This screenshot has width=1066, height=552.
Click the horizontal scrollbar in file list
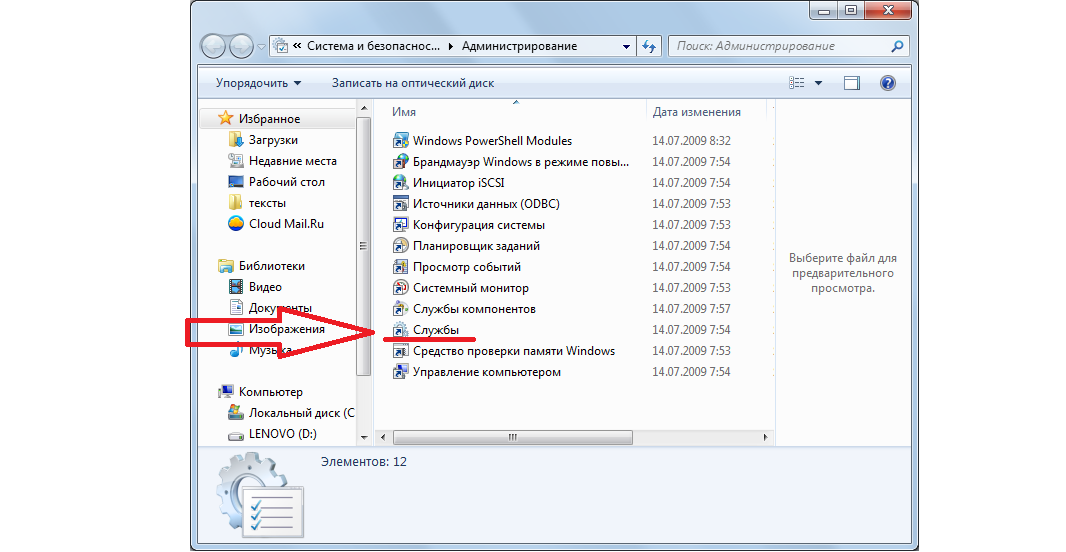point(511,437)
